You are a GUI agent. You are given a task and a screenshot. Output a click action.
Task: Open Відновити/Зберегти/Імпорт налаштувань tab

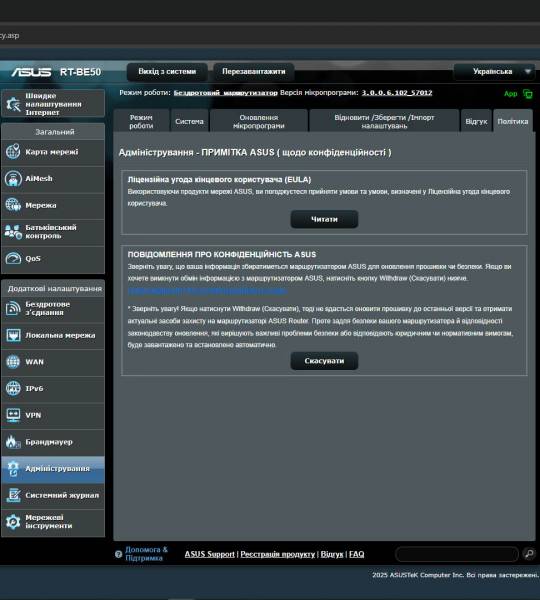[384, 121]
